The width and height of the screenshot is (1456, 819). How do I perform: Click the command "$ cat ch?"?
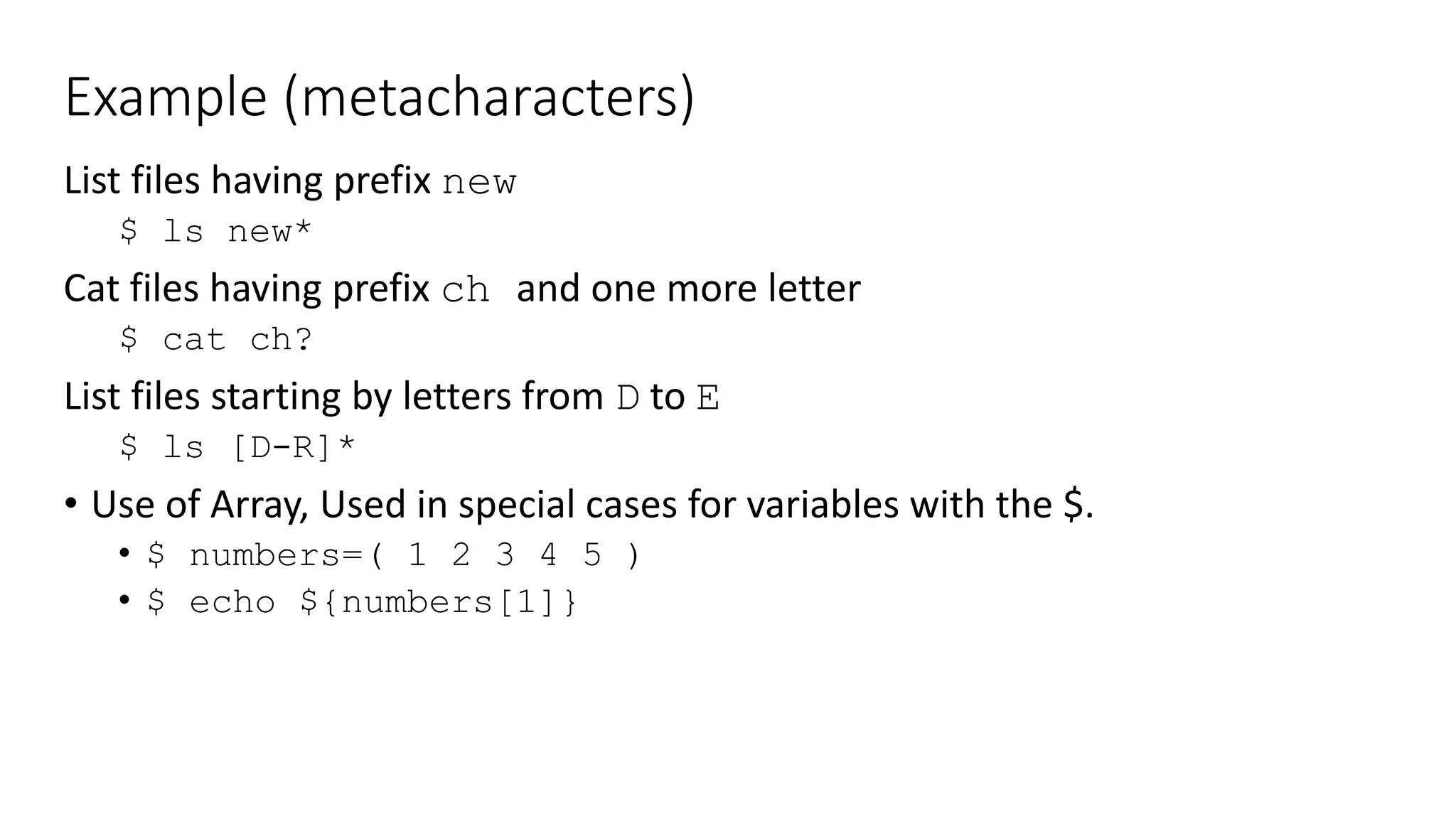(215, 339)
